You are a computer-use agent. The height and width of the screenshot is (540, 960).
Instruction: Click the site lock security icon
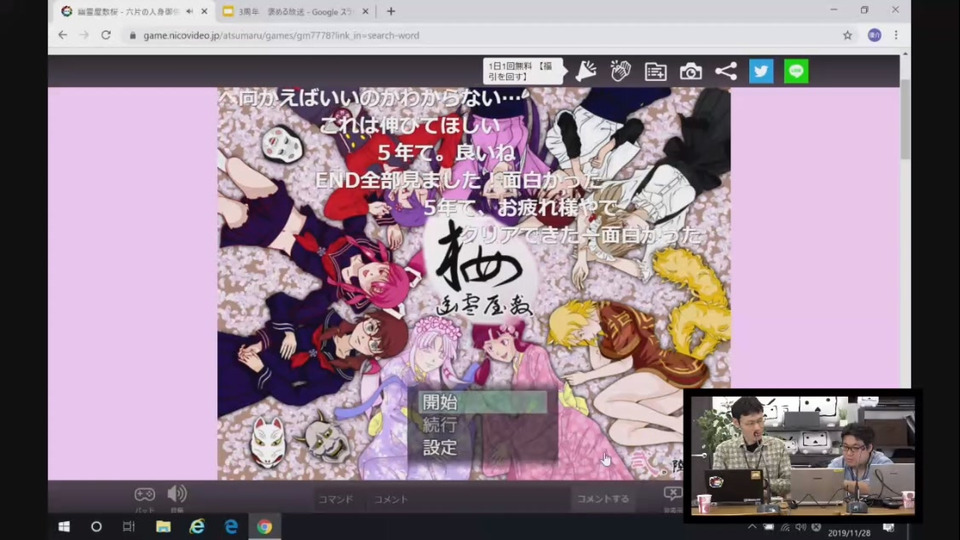tap(132, 36)
